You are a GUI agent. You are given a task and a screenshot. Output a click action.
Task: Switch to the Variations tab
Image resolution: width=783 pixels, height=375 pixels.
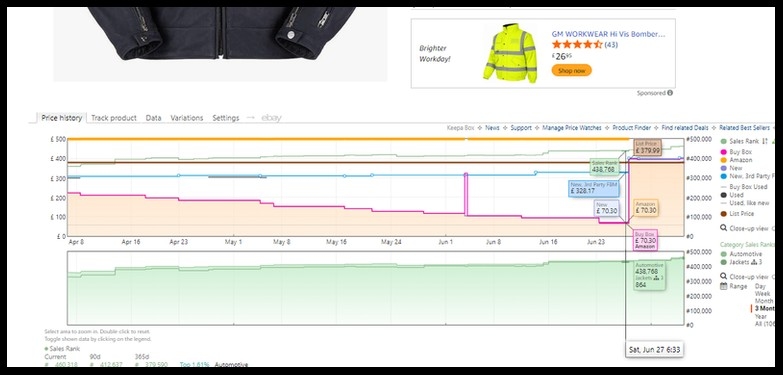click(187, 118)
